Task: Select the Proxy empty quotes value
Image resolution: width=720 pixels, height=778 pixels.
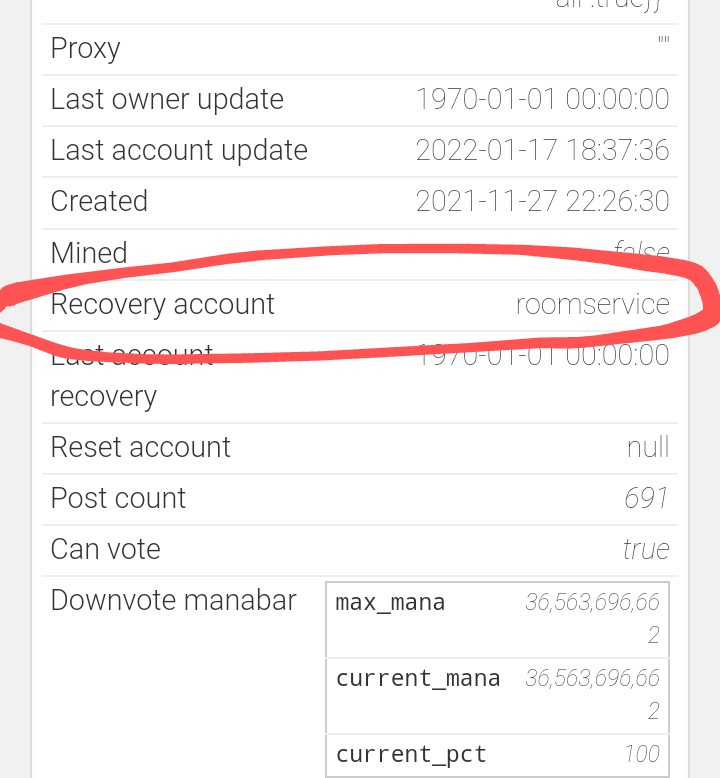Action: click(663, 40)
